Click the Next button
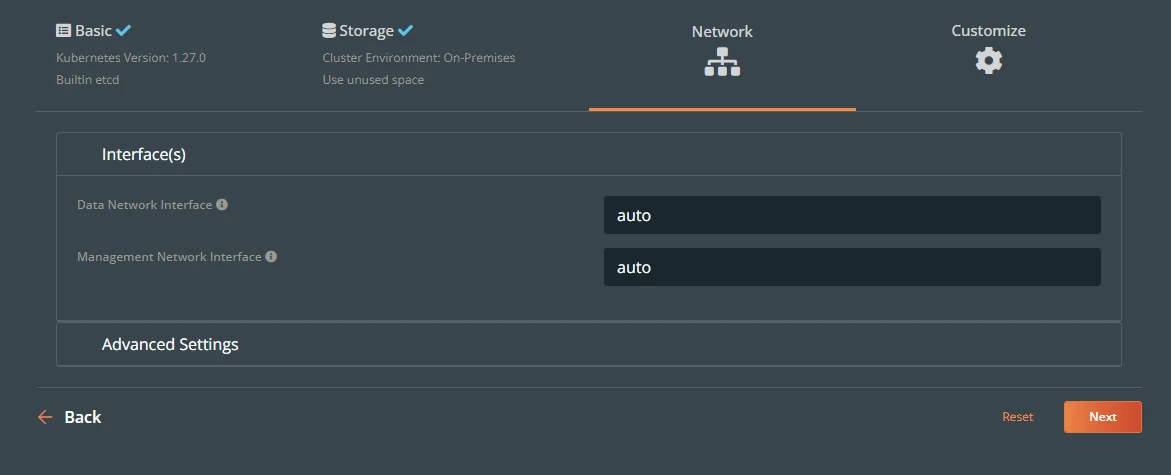The height and width of the screenshot is (475, 1171). click(x=1102, y=417)
